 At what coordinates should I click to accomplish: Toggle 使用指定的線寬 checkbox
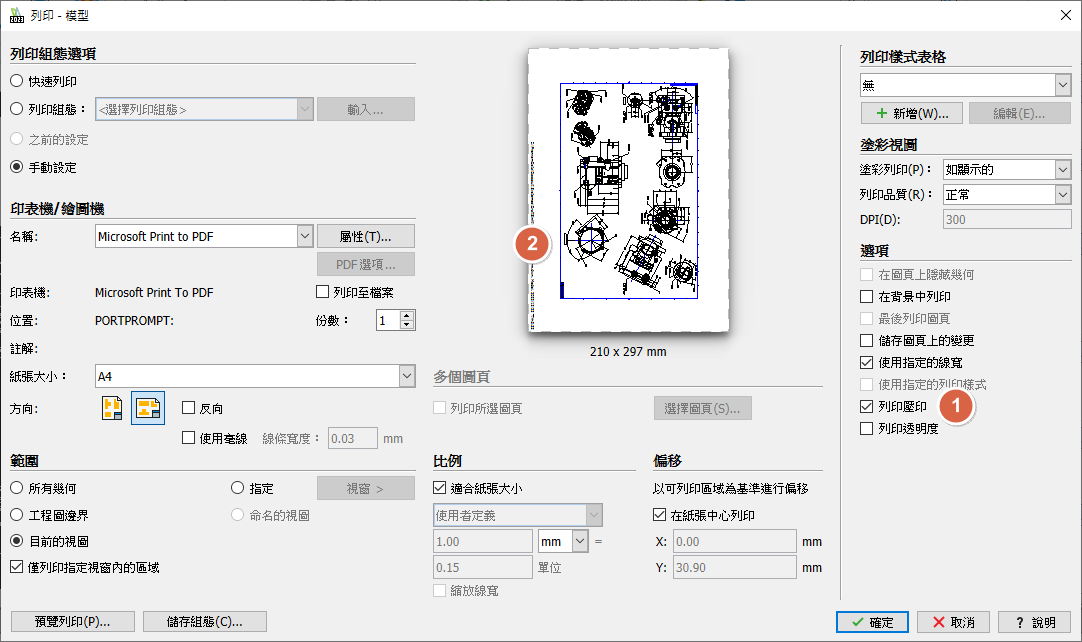click(867, 362)
